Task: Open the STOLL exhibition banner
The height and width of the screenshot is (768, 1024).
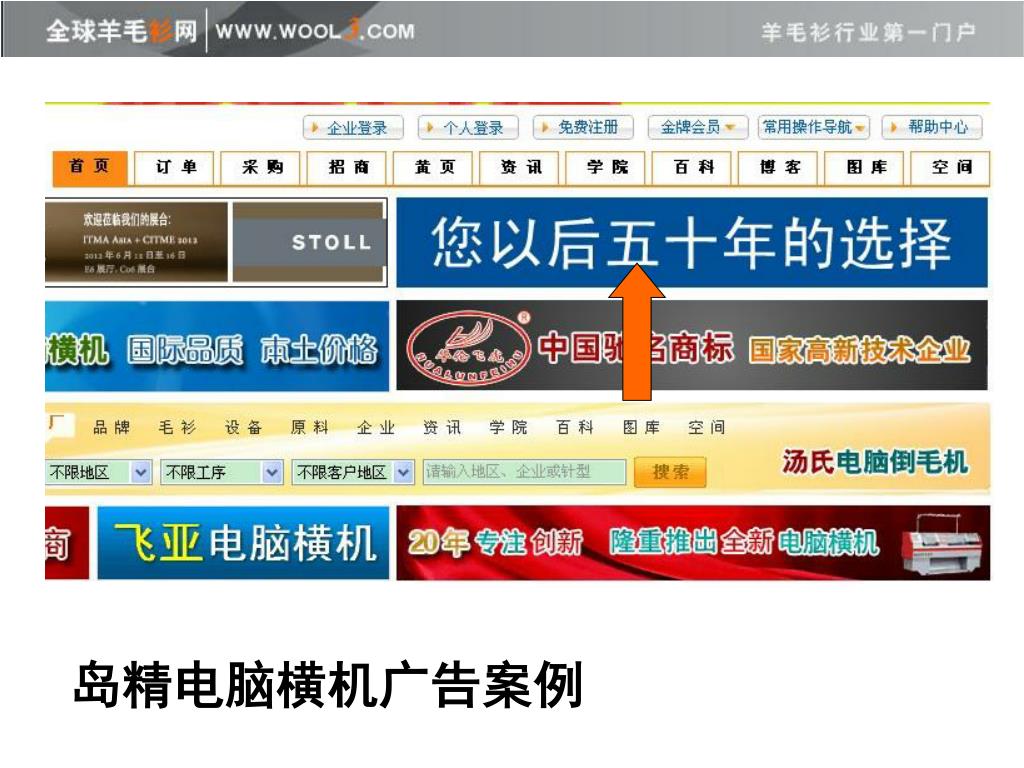Action: pyautogui.click(x=216, y=242)
